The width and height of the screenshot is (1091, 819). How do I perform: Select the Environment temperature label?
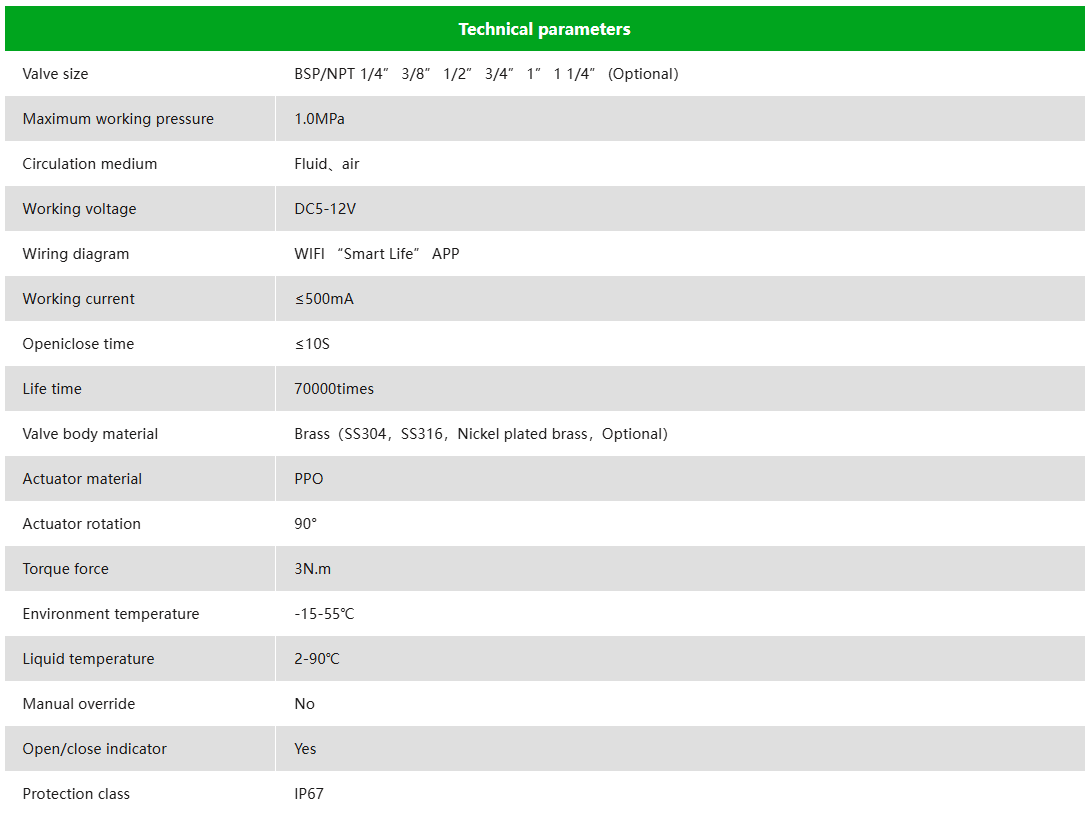(x=111, y=614)
